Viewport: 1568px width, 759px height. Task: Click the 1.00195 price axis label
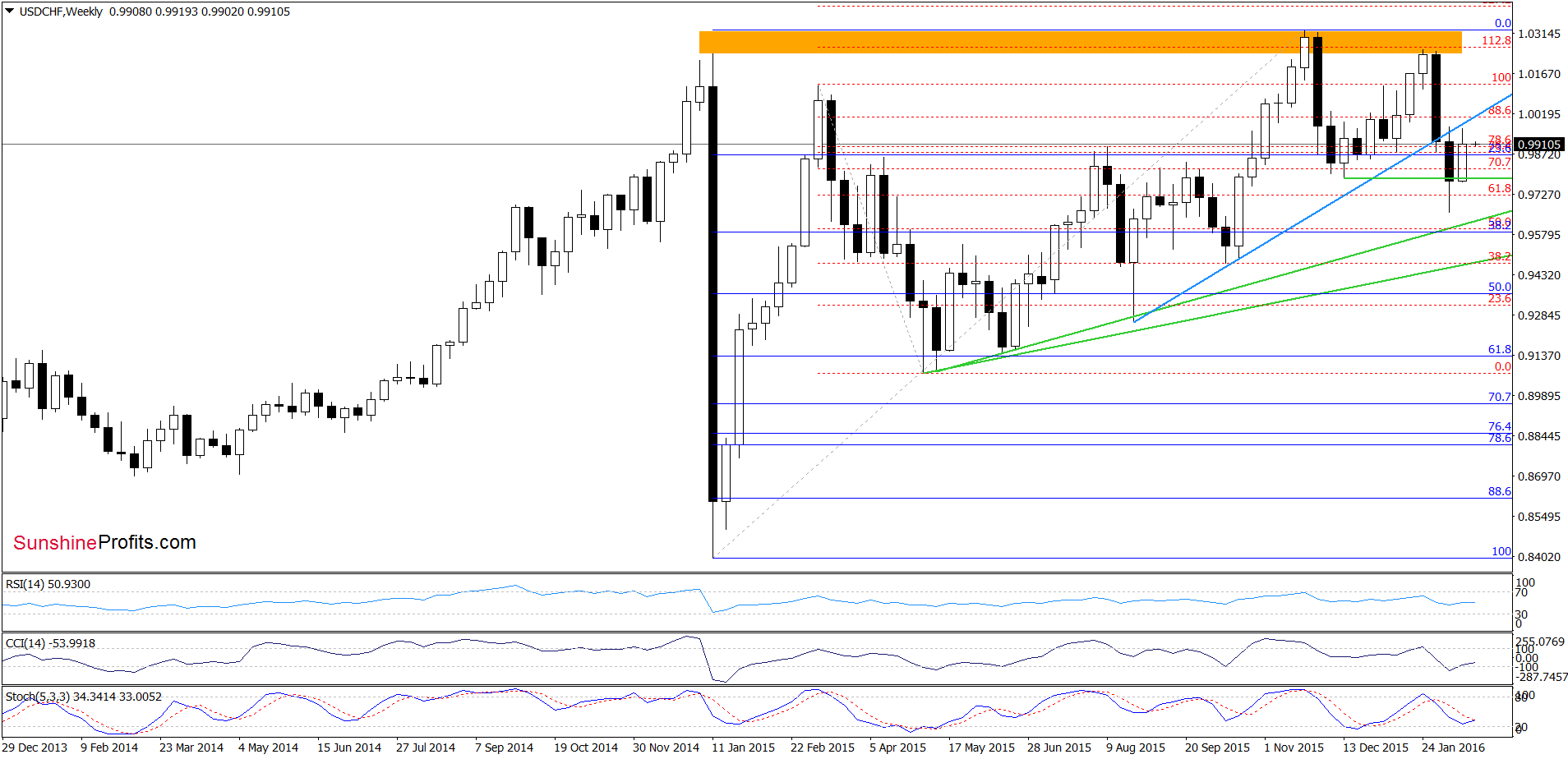click(x=1539, y=114)
